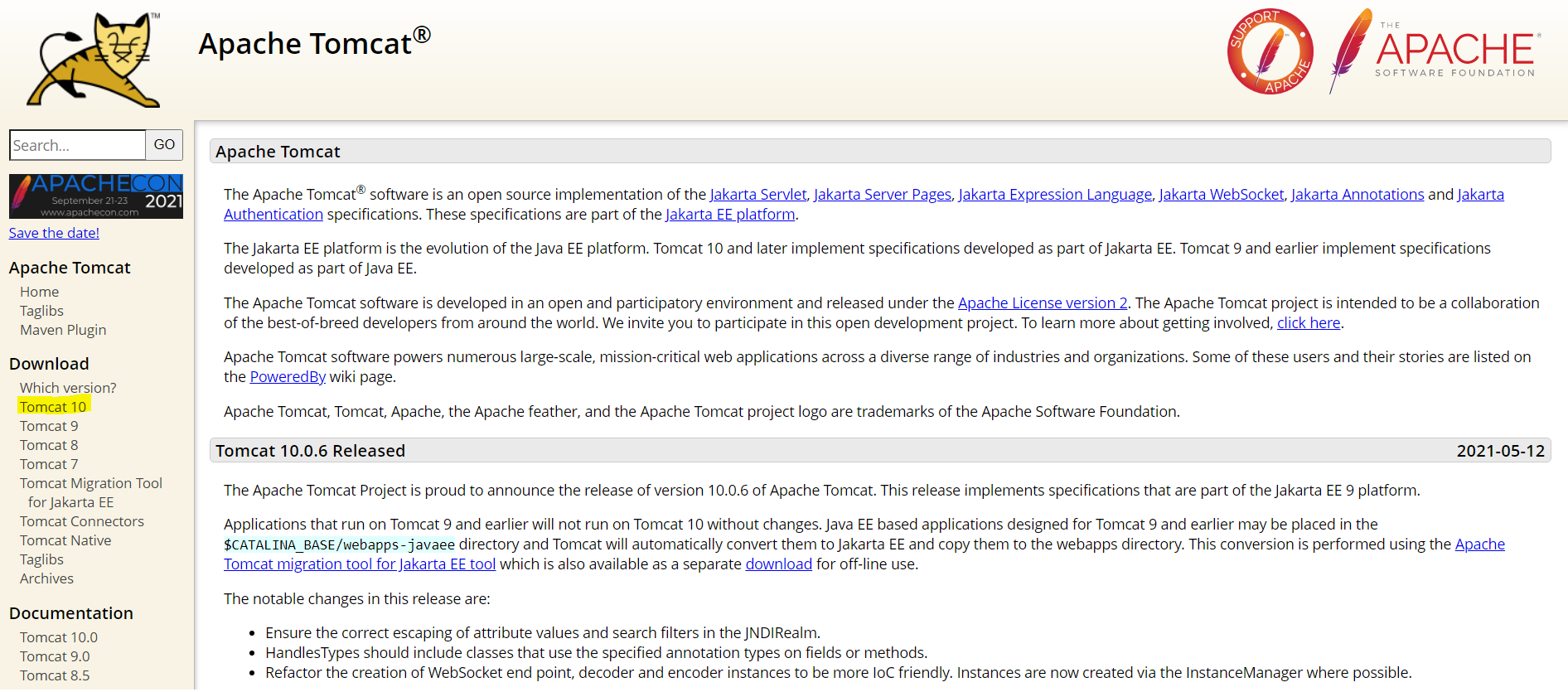This screenshot has height=692, width=1568.
Task: Open the Apache Software Foundation logo
Action: (1435, 51)
